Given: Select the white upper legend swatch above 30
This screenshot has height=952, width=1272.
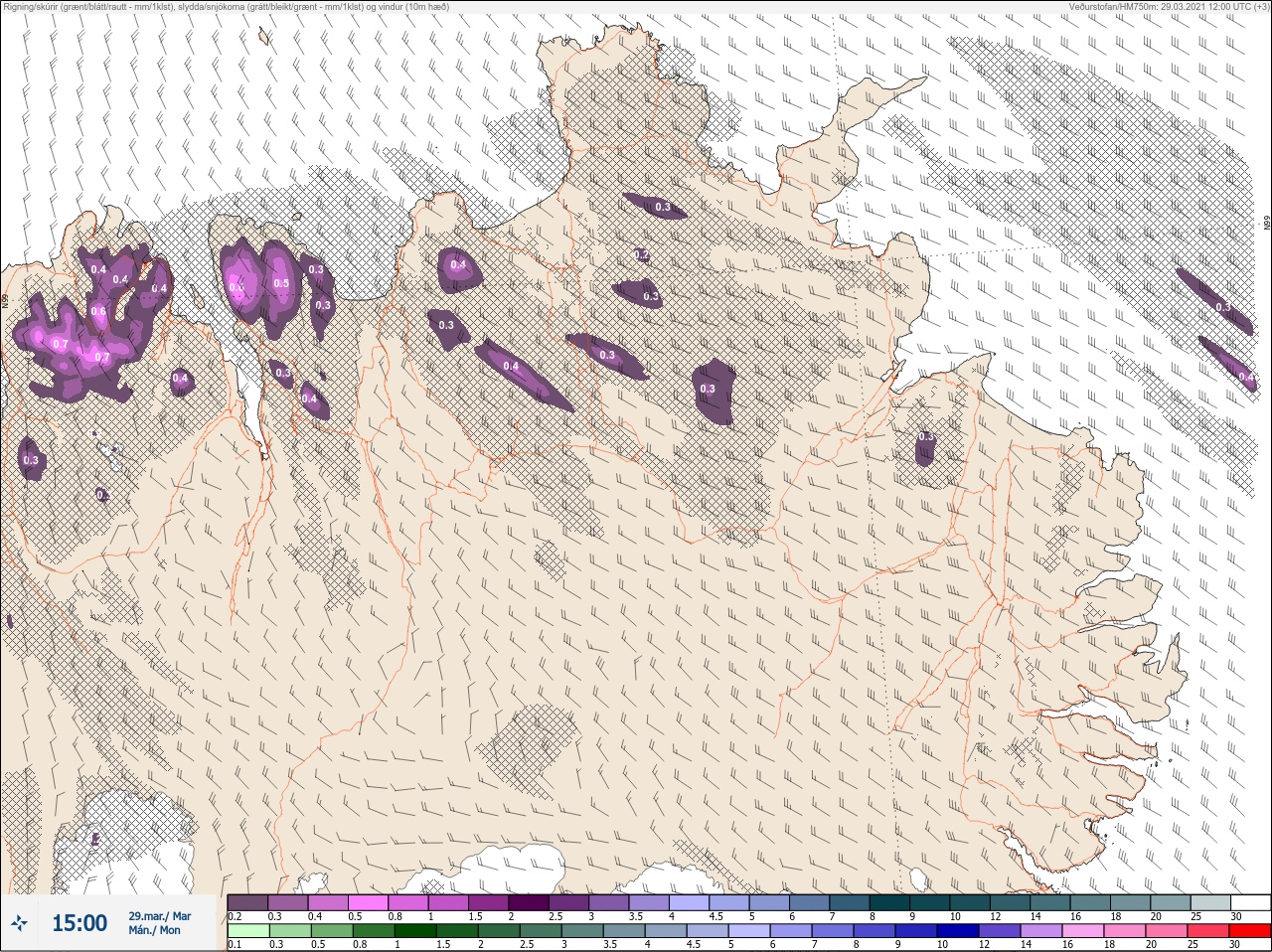Looking at the screenshot, I should 1250,902.
